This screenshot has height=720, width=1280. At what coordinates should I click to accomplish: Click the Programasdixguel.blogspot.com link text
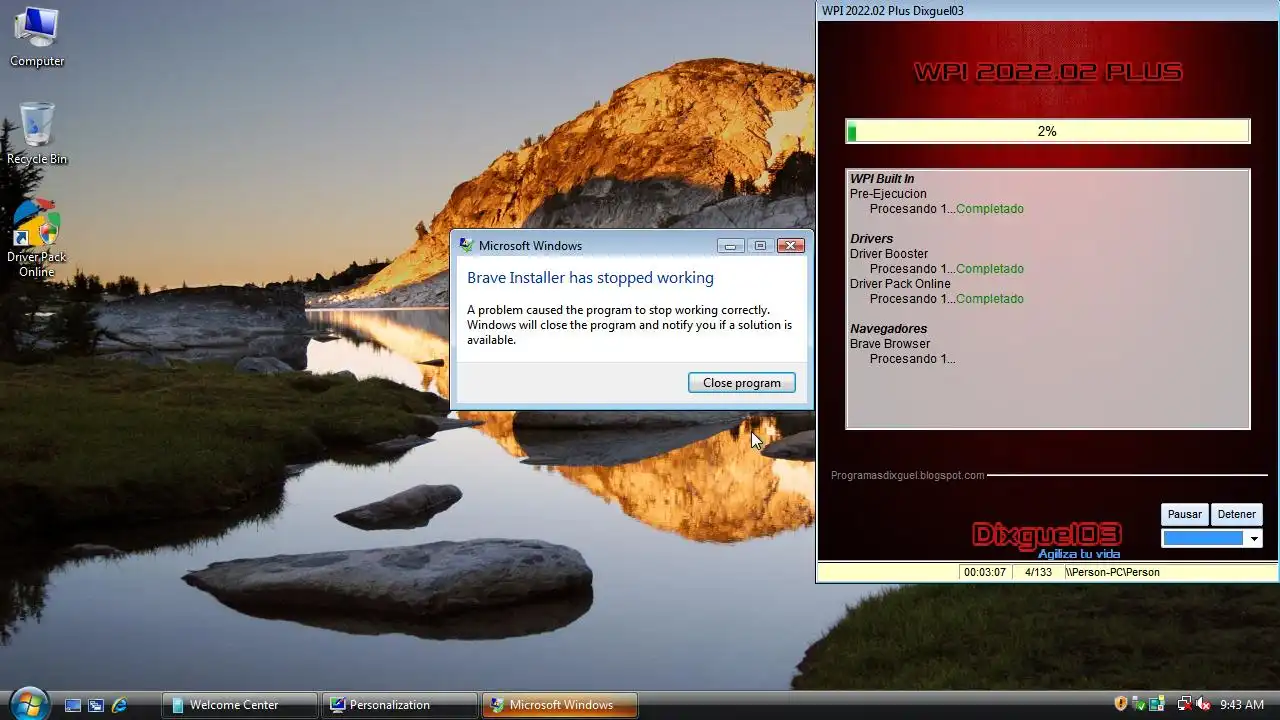[907, 475]
